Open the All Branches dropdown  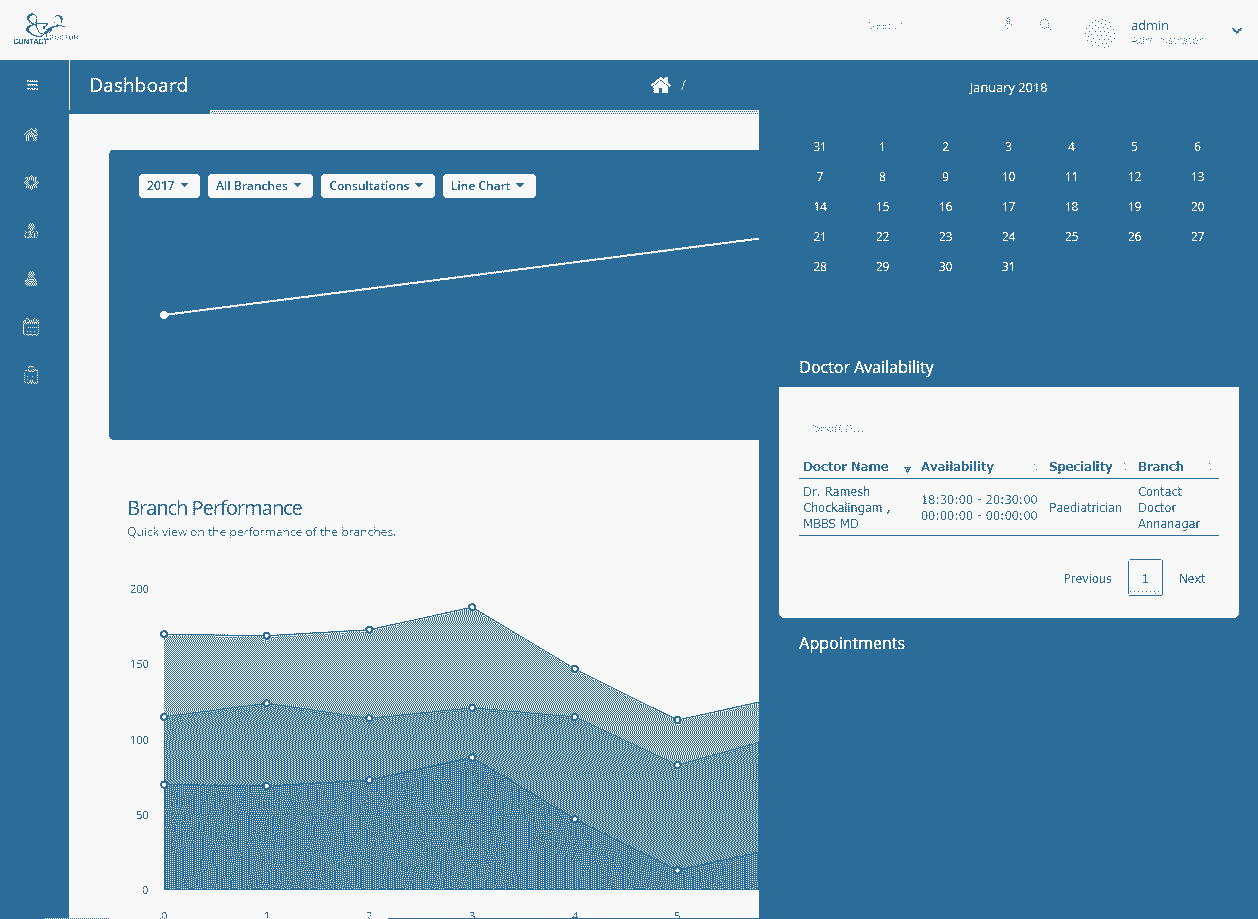click(260, 186)
